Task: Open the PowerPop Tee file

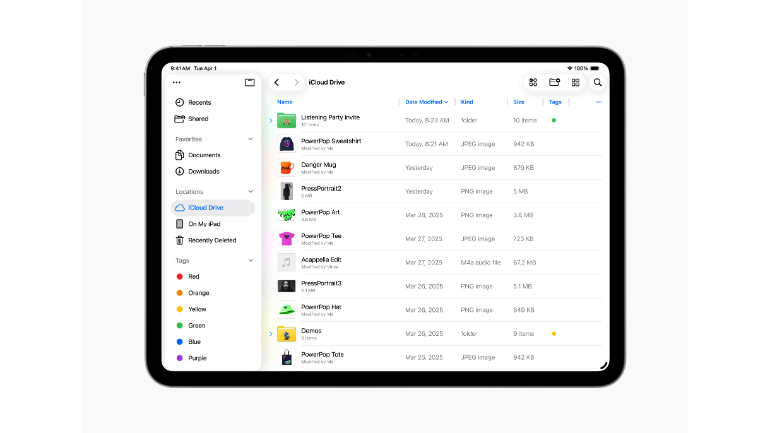Action: coord(321,236)
